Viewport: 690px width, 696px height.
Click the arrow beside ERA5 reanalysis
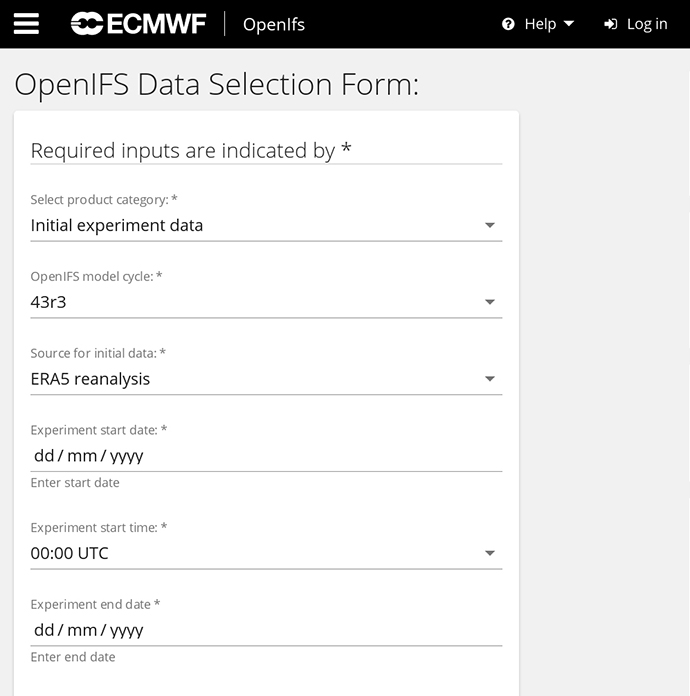[x=490, y=379]
